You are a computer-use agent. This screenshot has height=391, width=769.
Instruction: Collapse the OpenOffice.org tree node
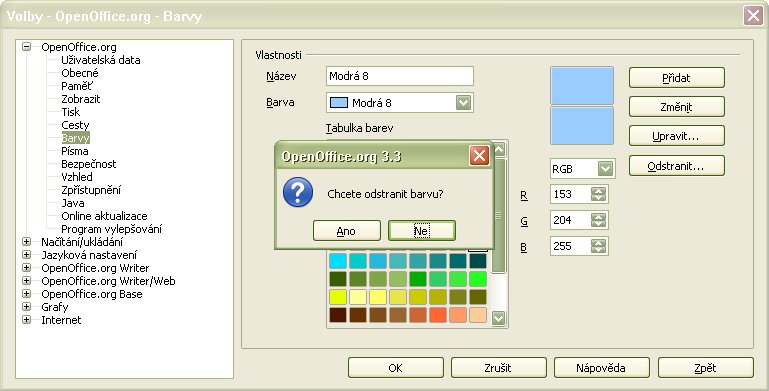[26, 47]
